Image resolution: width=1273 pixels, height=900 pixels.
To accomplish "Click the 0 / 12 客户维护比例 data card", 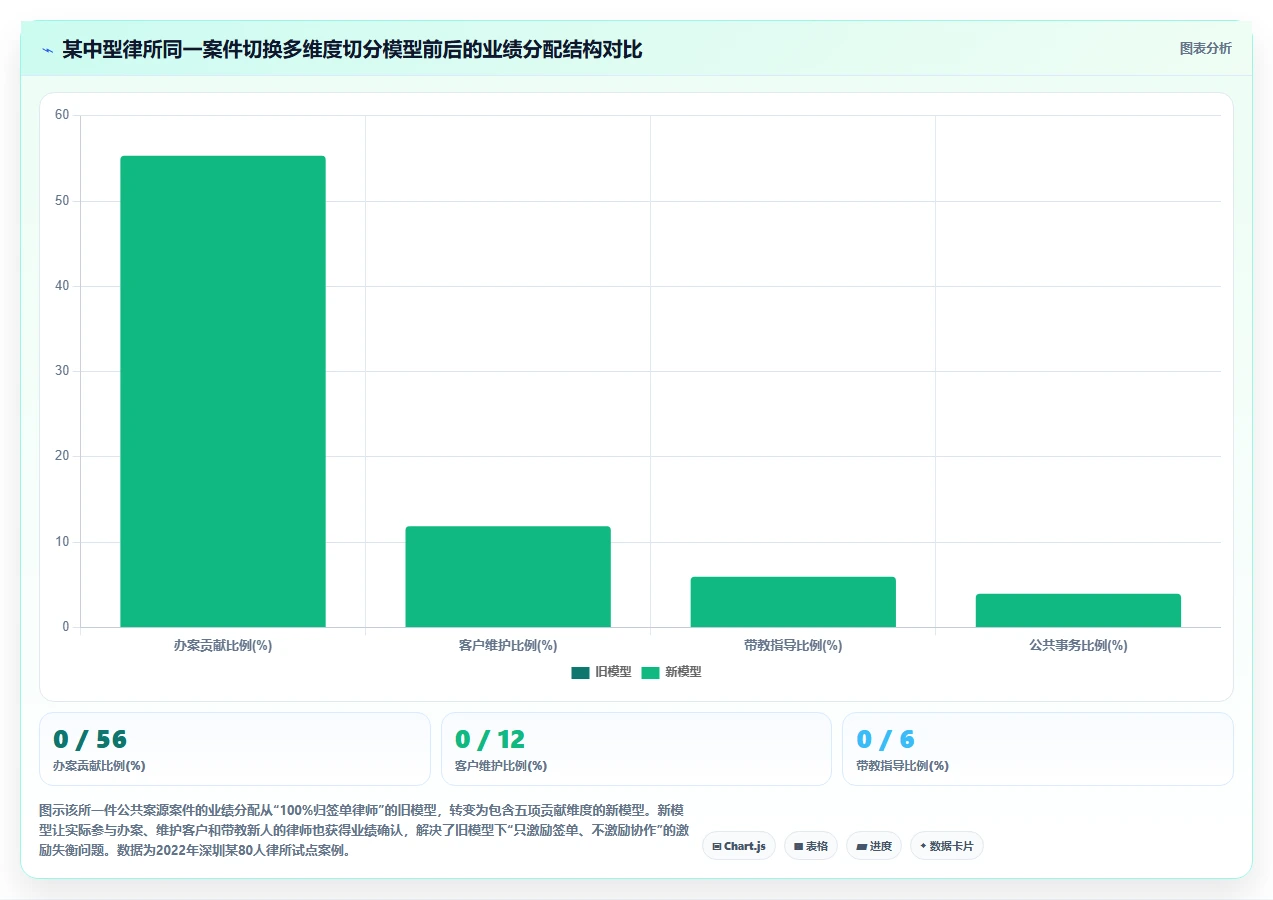I will [x=636, y=749].
